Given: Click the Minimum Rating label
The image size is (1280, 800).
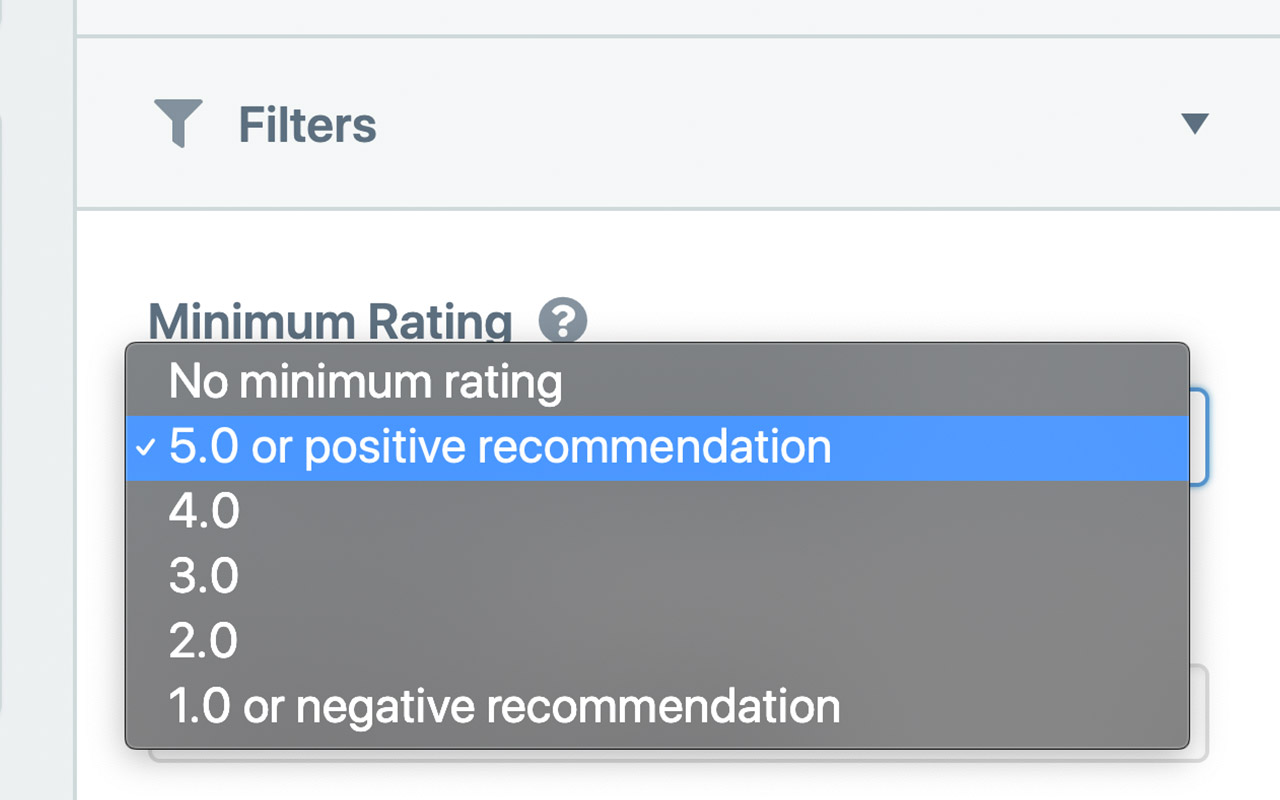Looking at the screenshot, I should 330,321.
